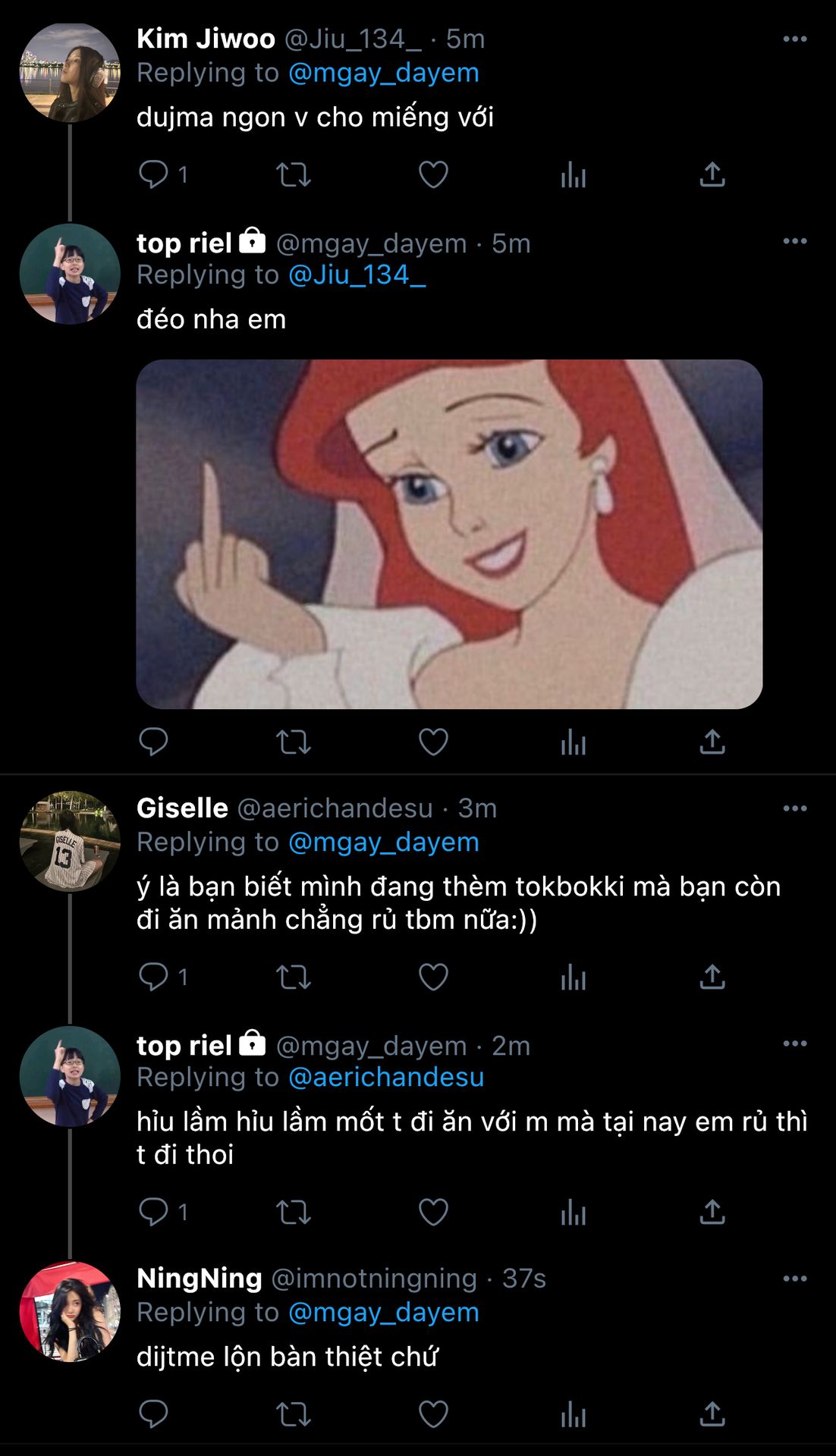
Task: Retweet Kim Jiwoo's tweet
Action: tap(294, 175)
